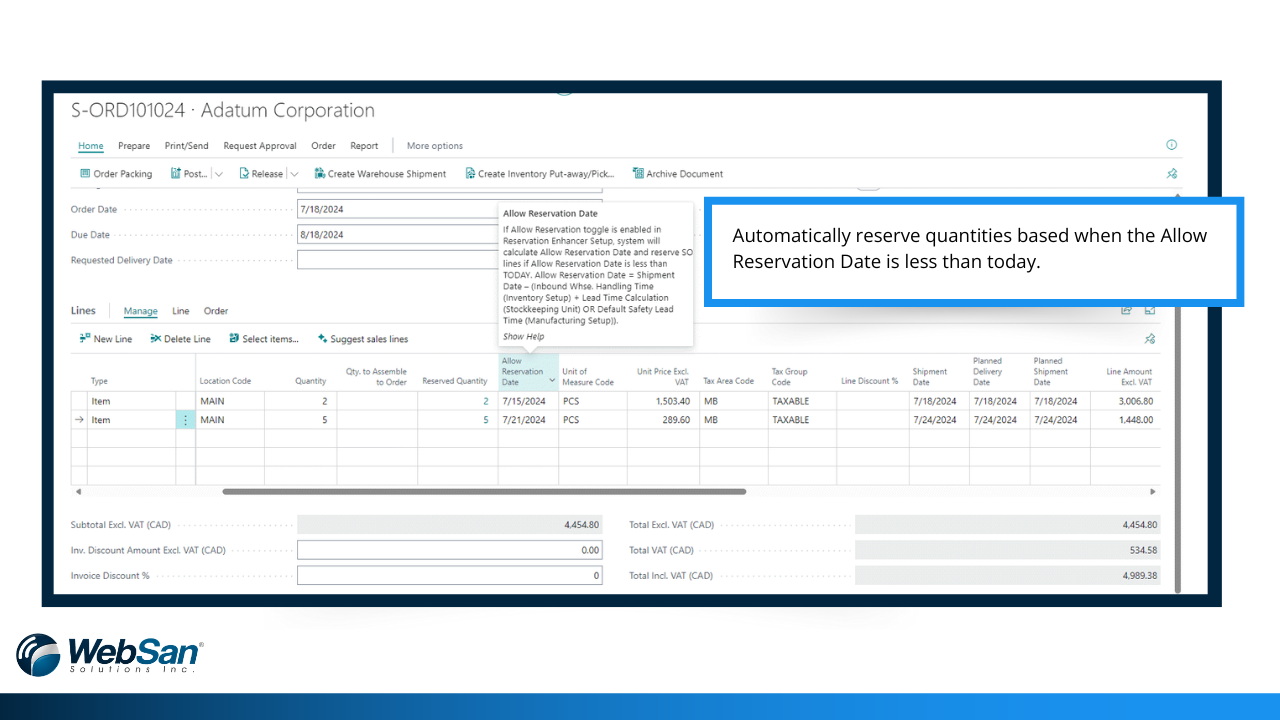Viewport: 1280px width, 720px height.
Task: Click the Requested Delivery Date field
Action: coord(450,260)
